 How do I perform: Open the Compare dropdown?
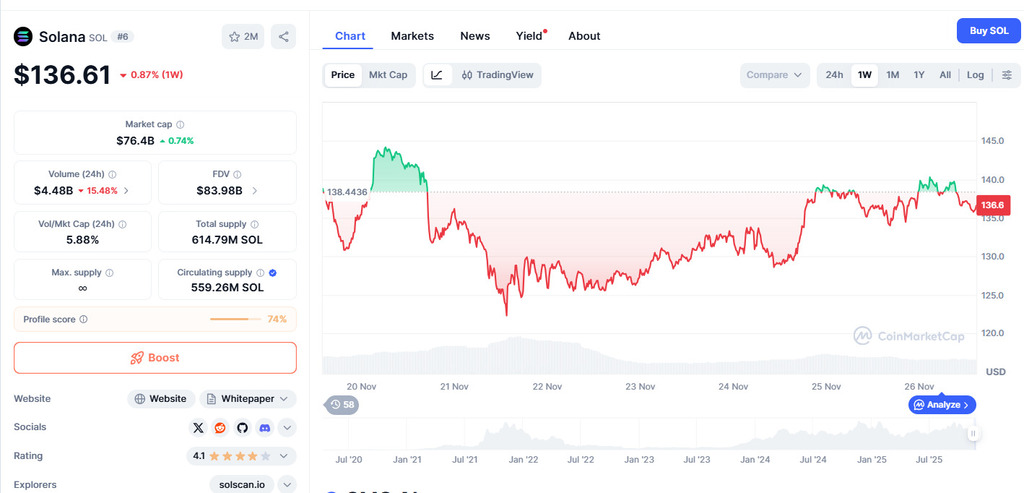pyautogui.click(x=775, y=75)
